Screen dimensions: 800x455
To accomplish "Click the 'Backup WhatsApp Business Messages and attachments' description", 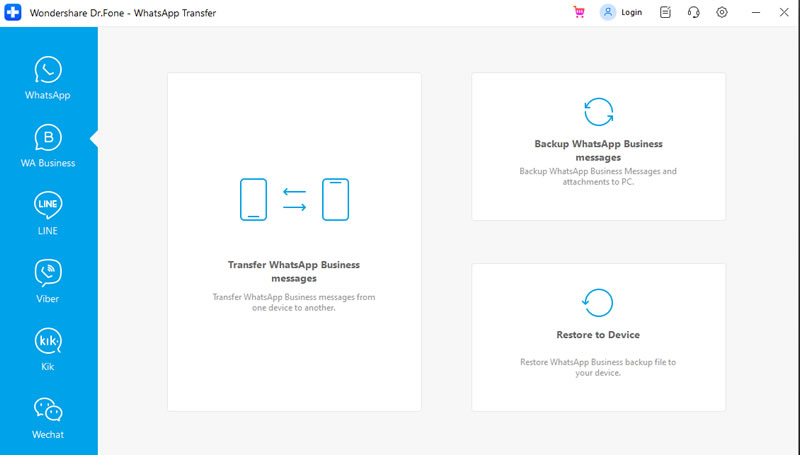I will pos(598,176).
